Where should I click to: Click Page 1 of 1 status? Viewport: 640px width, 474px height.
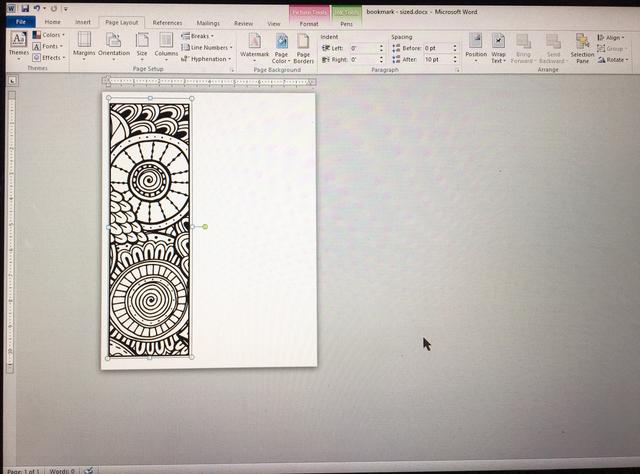pos(24,471)
